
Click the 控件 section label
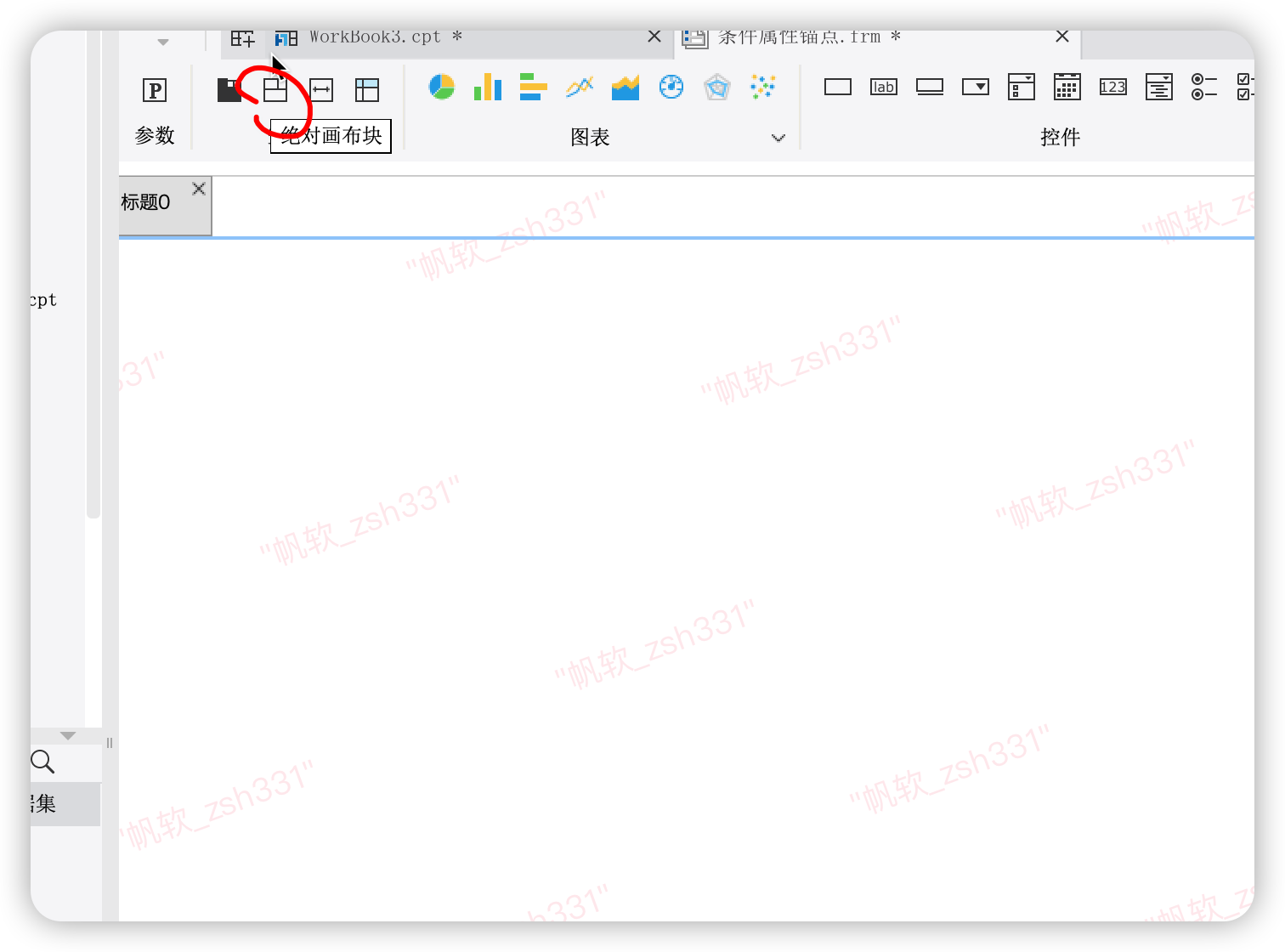[1060, 138]
